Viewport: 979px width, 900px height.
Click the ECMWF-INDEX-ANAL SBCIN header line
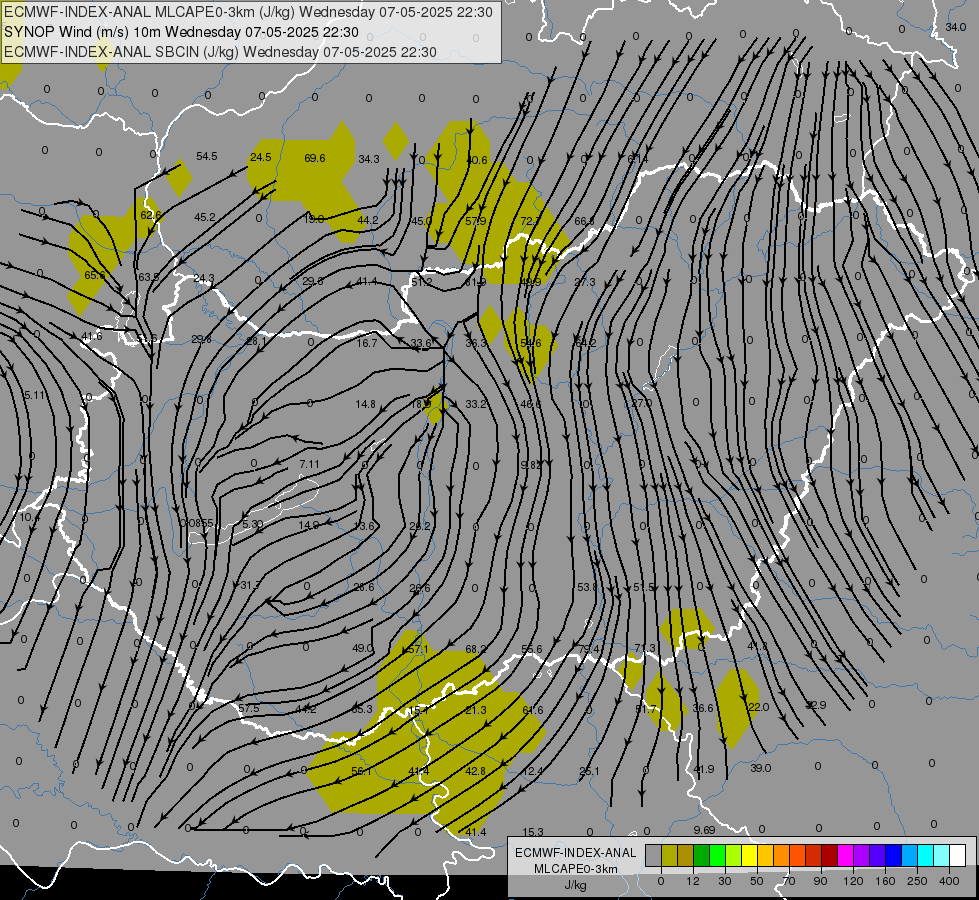tap(220, 52)
